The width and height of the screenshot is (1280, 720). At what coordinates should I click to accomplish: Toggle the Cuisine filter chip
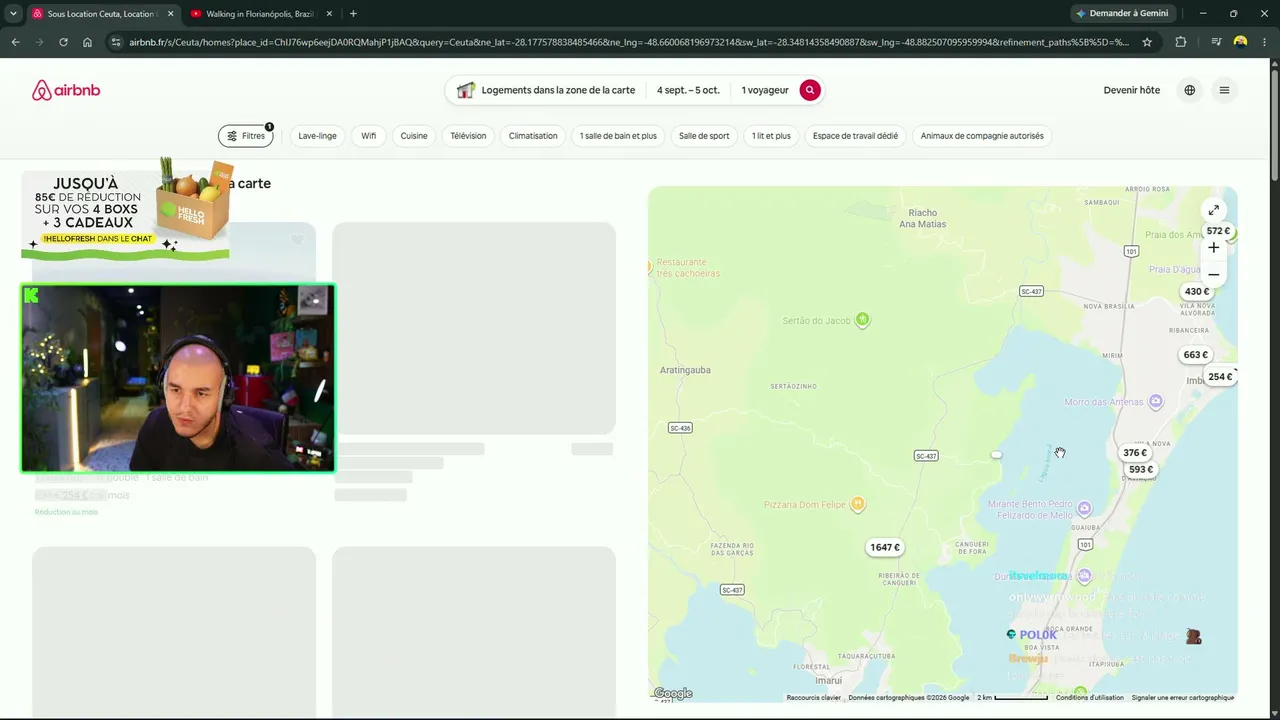pos(414,136)
